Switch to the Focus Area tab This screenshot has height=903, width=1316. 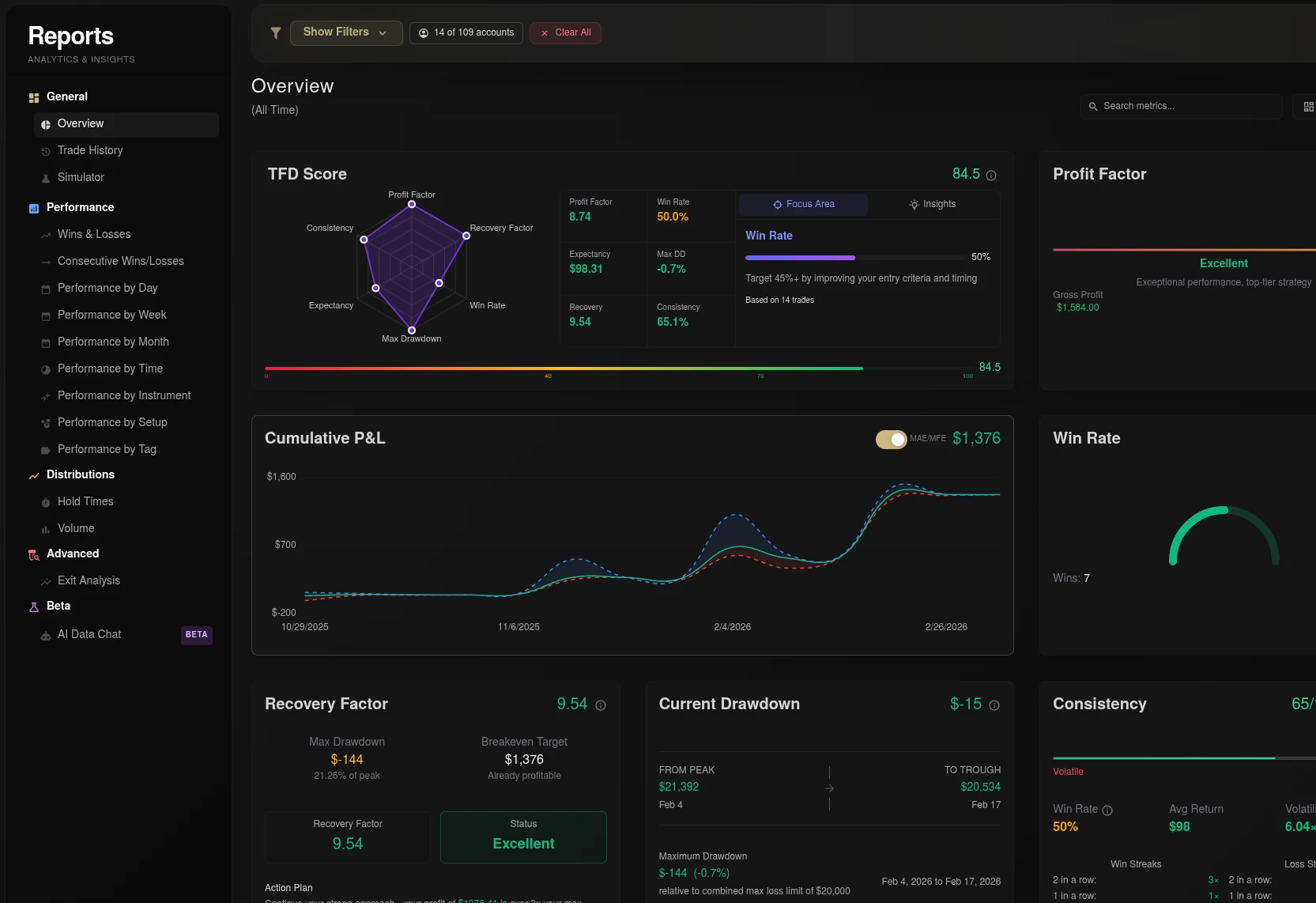(803, 204)
